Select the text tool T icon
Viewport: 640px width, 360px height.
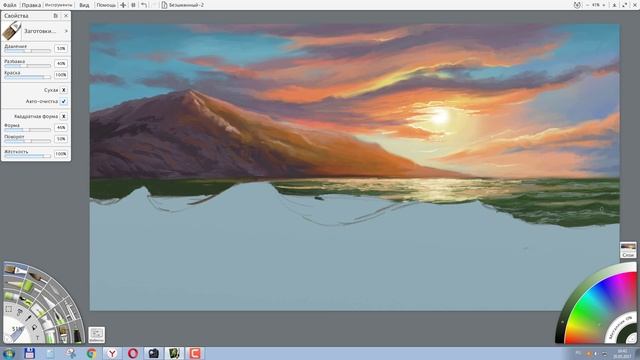(x=37, y=338)
